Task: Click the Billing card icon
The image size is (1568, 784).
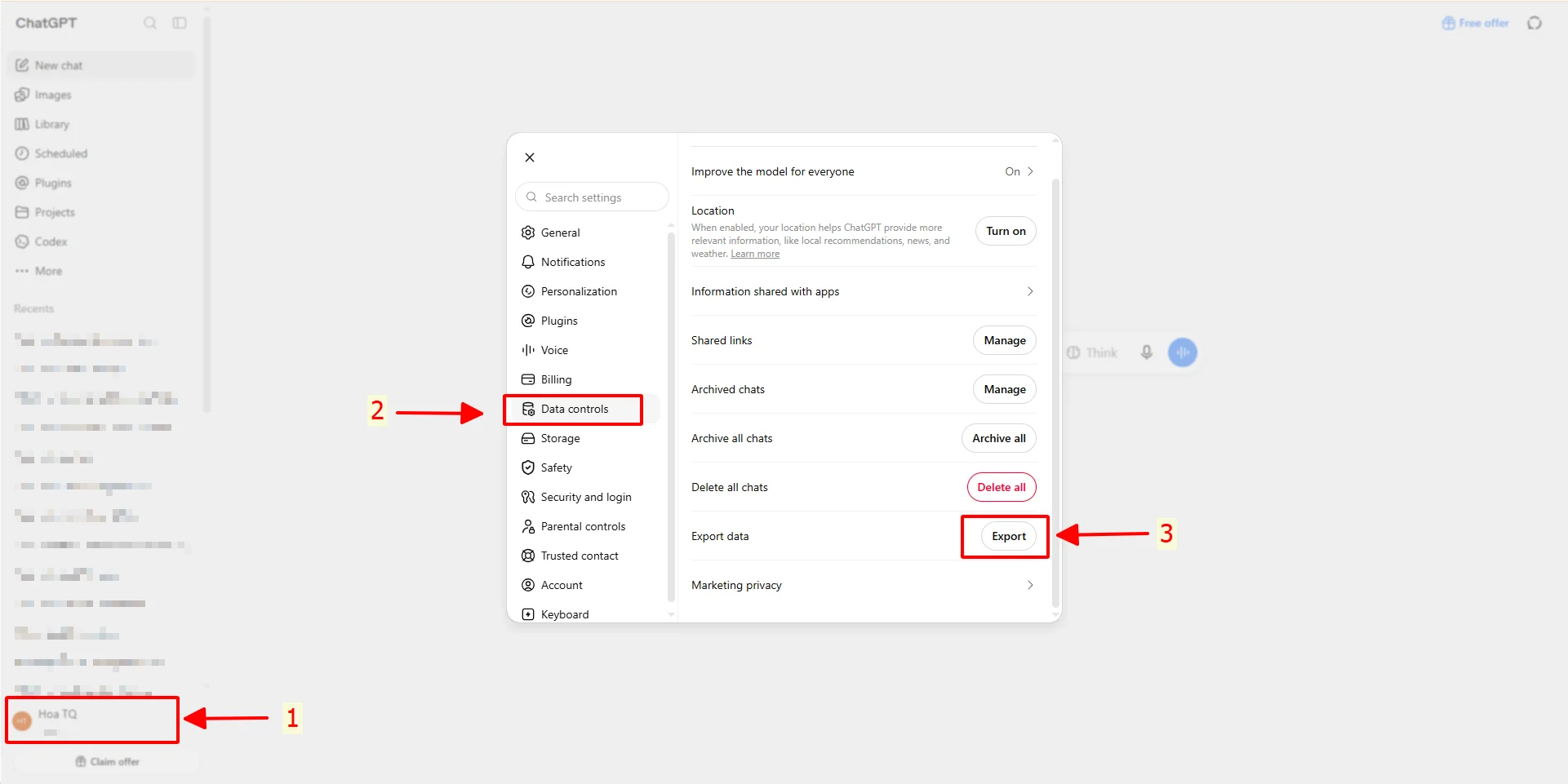Action: 528,379
